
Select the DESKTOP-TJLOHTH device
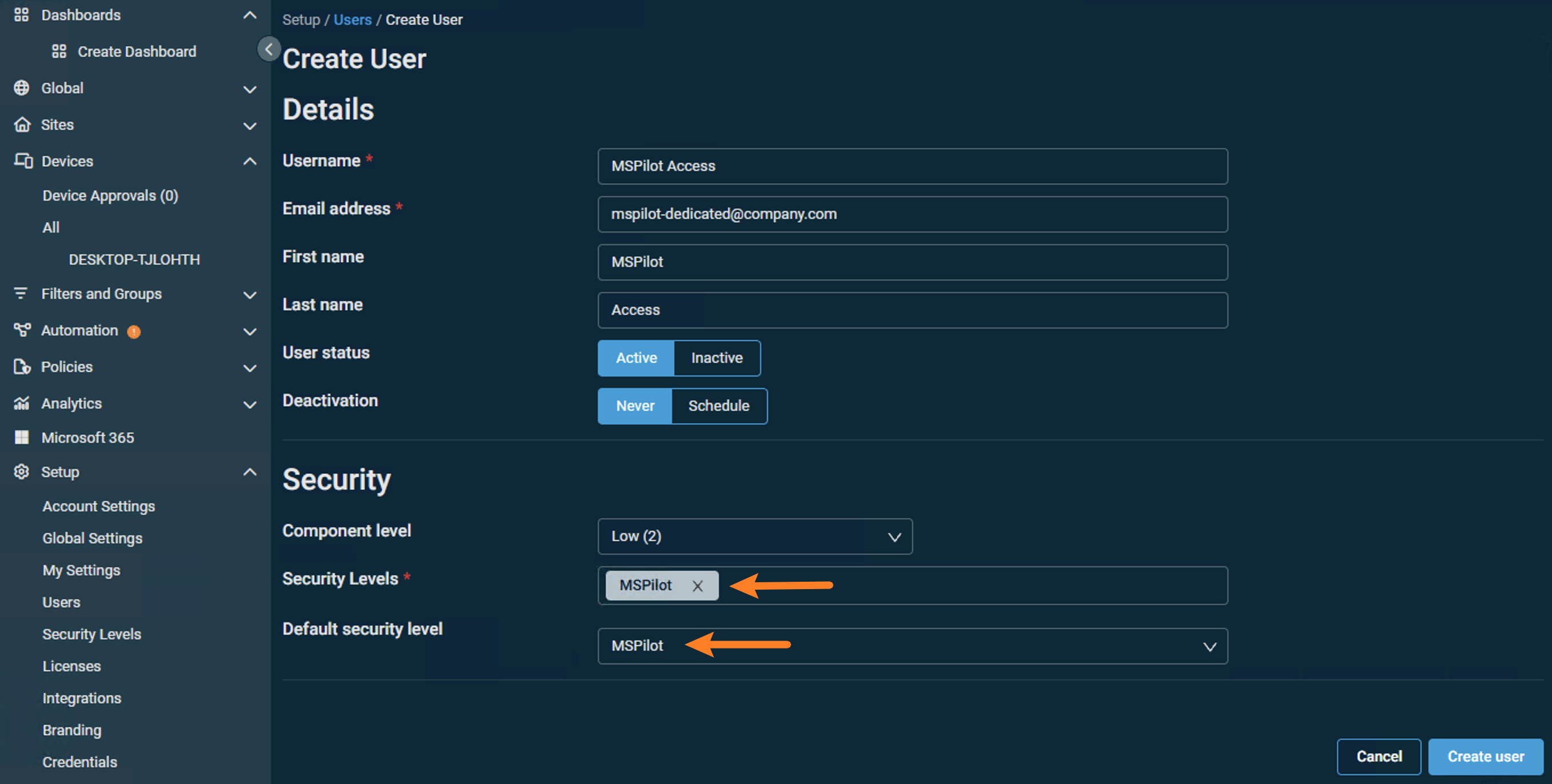[x=134, y=260]
